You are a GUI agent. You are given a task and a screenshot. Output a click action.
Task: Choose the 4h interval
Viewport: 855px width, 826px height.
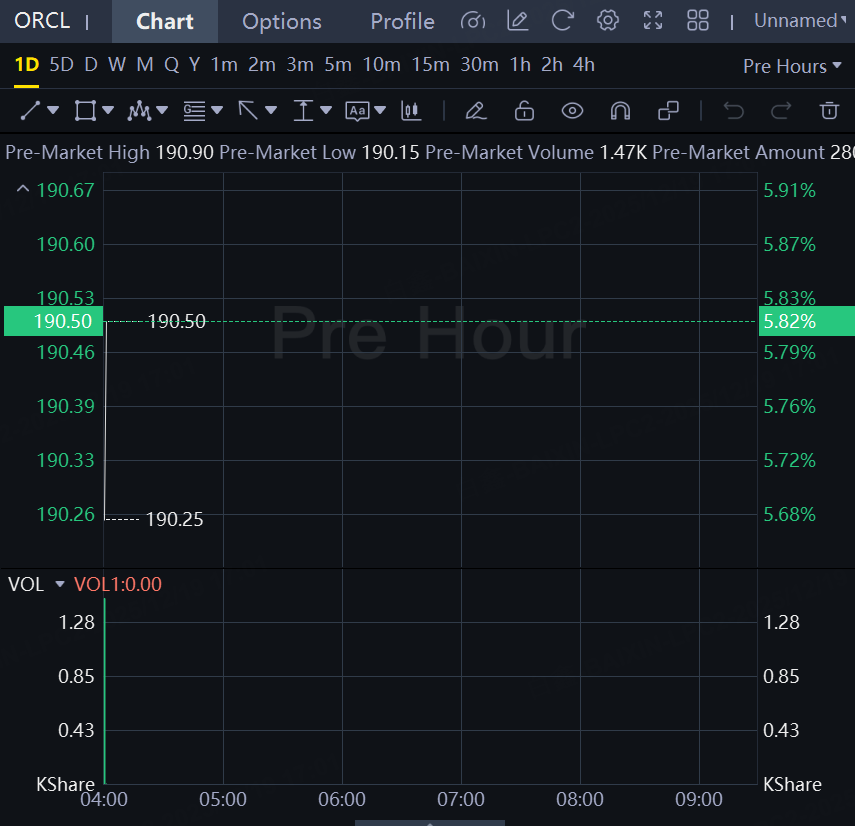click(583, 65)
